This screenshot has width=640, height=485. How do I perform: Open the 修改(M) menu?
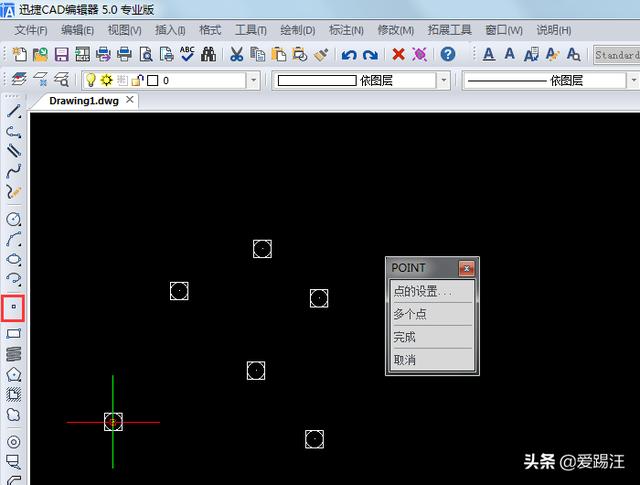coord(396,30)
